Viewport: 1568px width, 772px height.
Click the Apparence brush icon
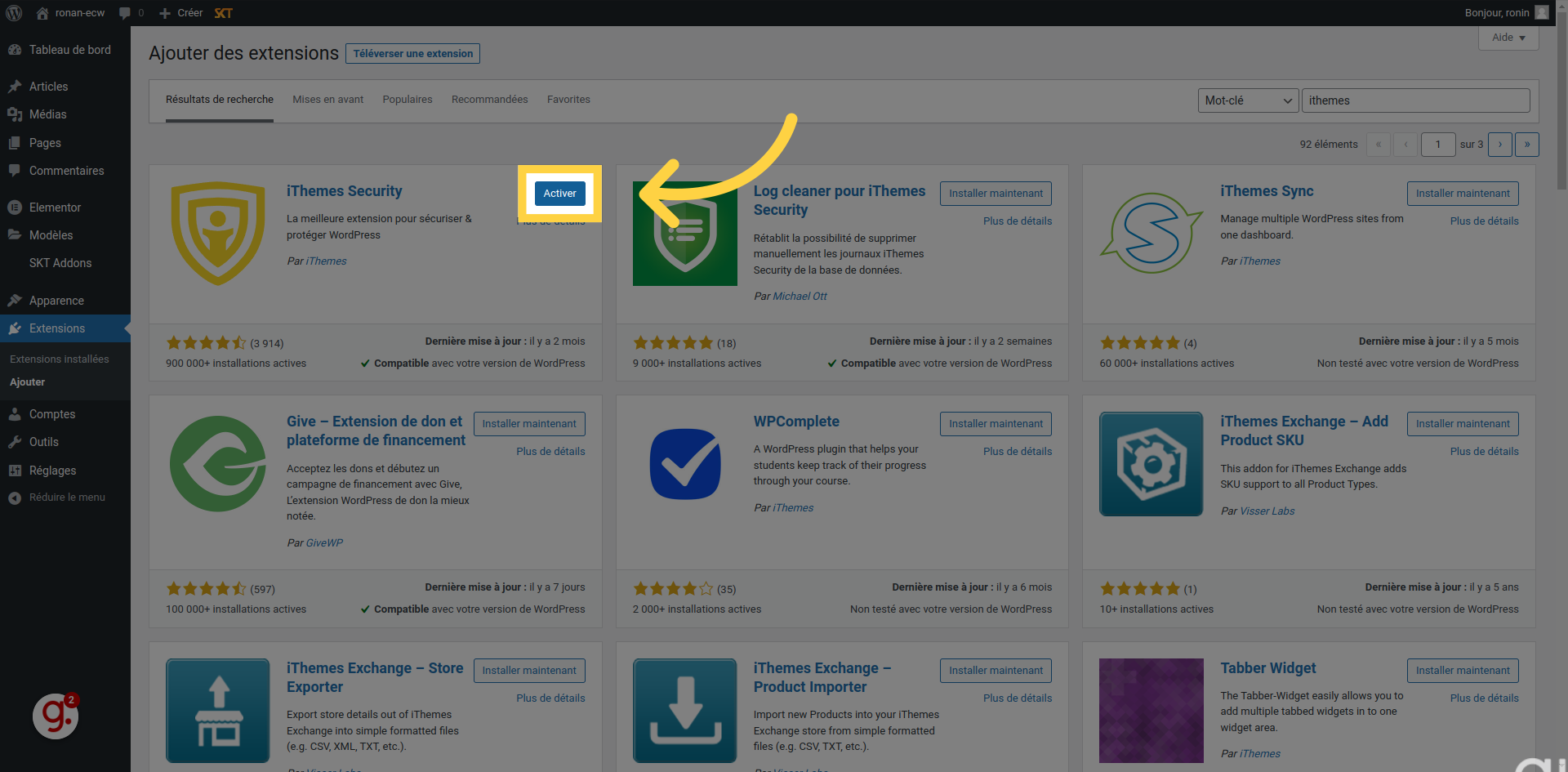pyautogui.click(x=15, y=301)
